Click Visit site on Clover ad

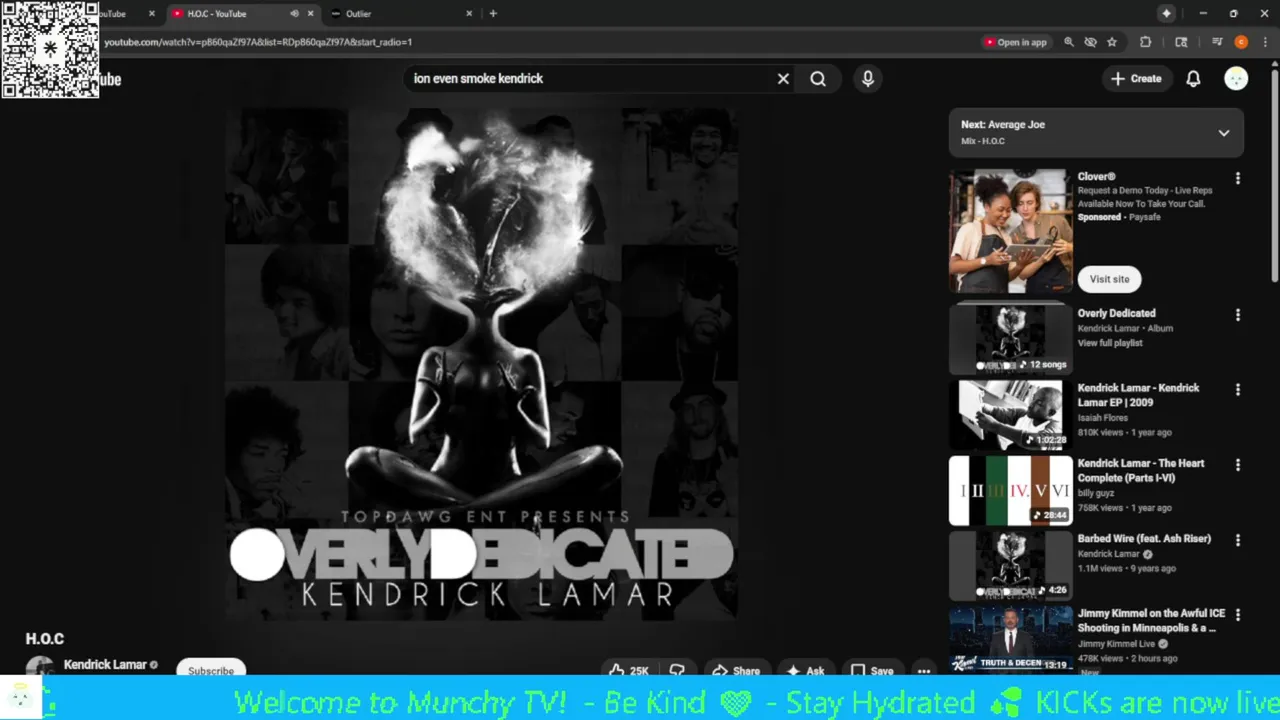[1109, 279]
